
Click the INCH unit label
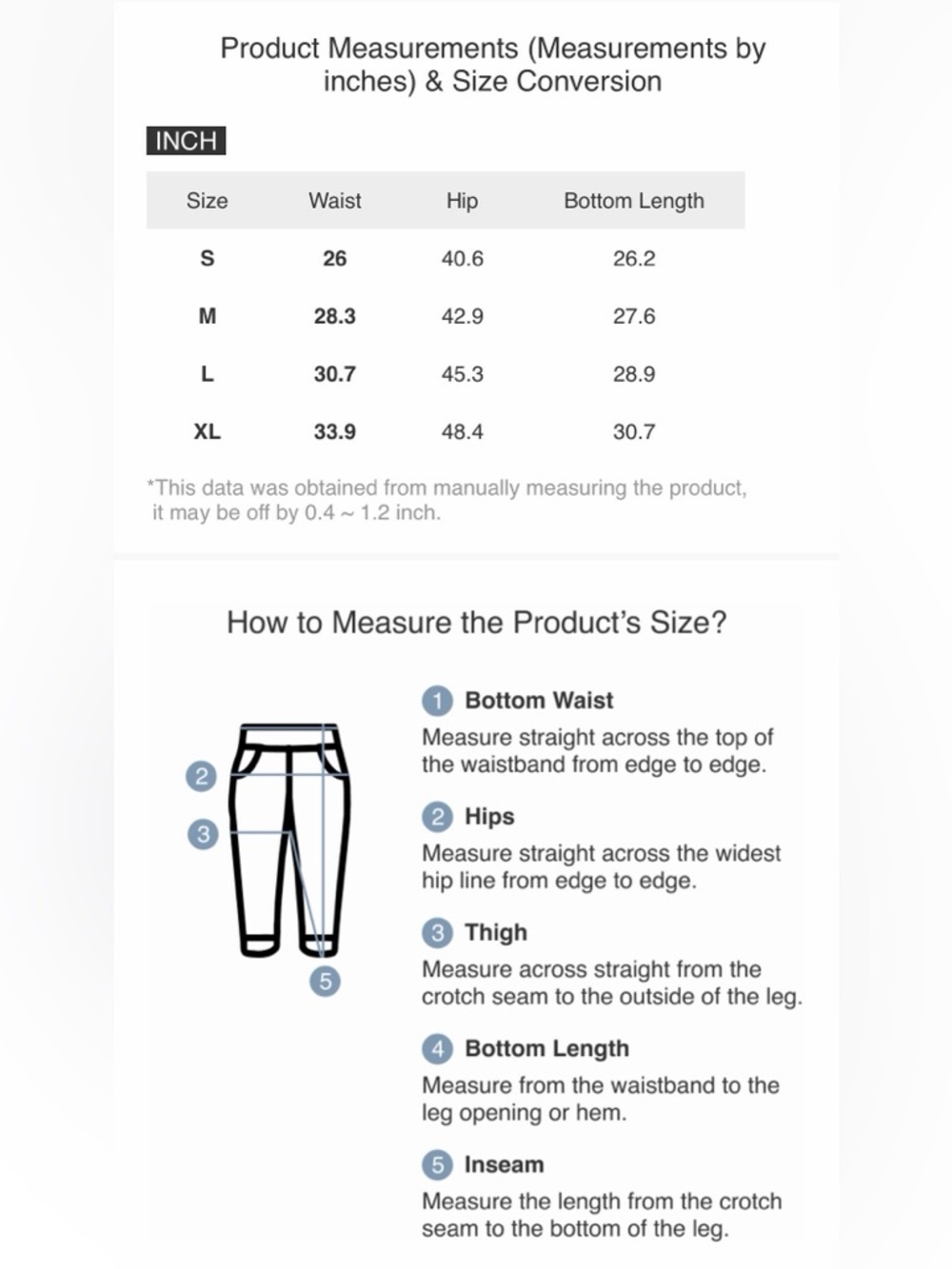[x=186, y=141]
